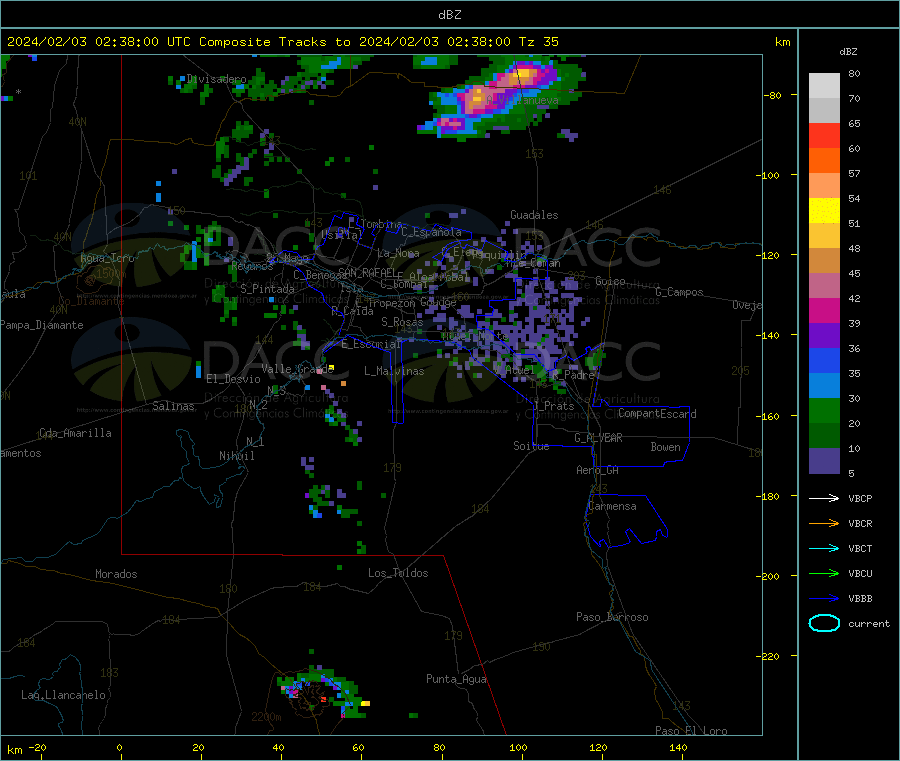This screenshot has width=900, height=761.
Task: Click the Soitue place label
Action: [x=531, y=446]
